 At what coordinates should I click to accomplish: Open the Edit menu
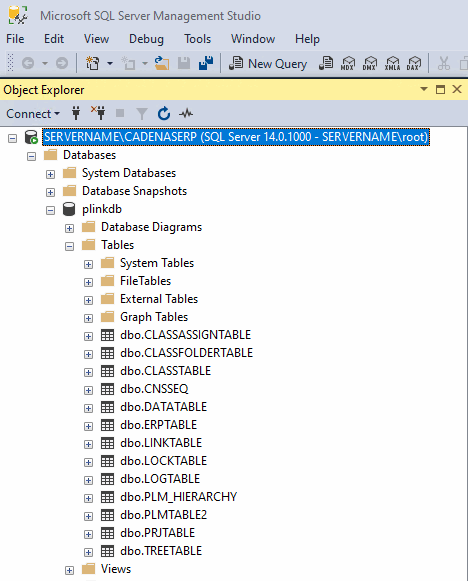[x=54, y=39]
